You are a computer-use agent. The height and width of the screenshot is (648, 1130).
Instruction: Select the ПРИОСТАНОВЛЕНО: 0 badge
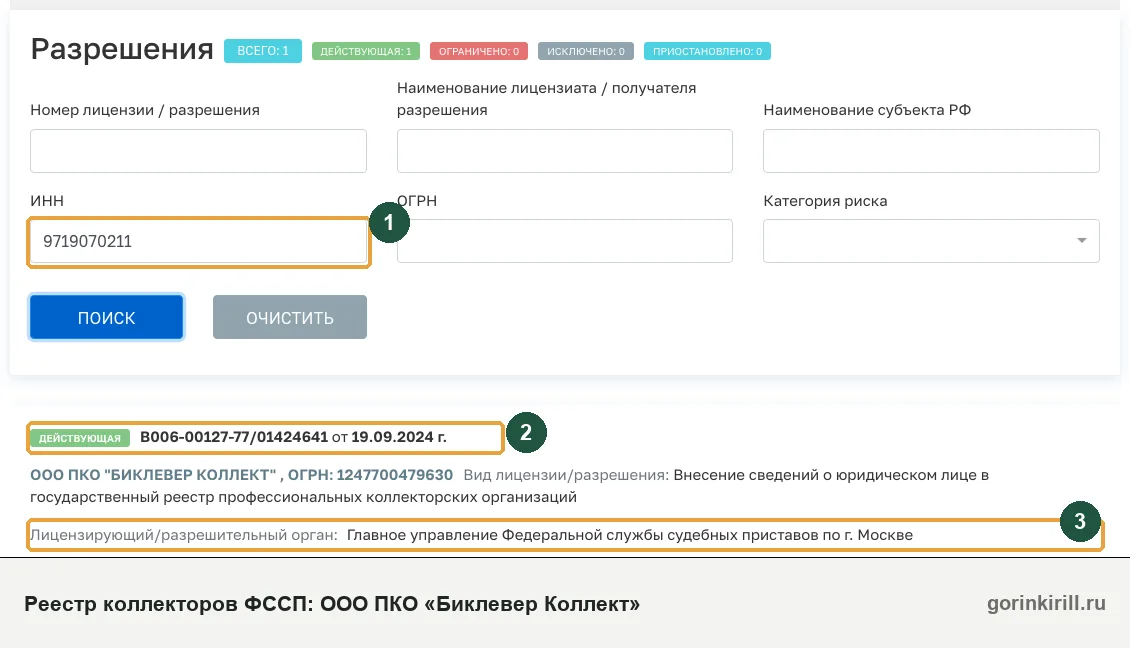(707, 51)
